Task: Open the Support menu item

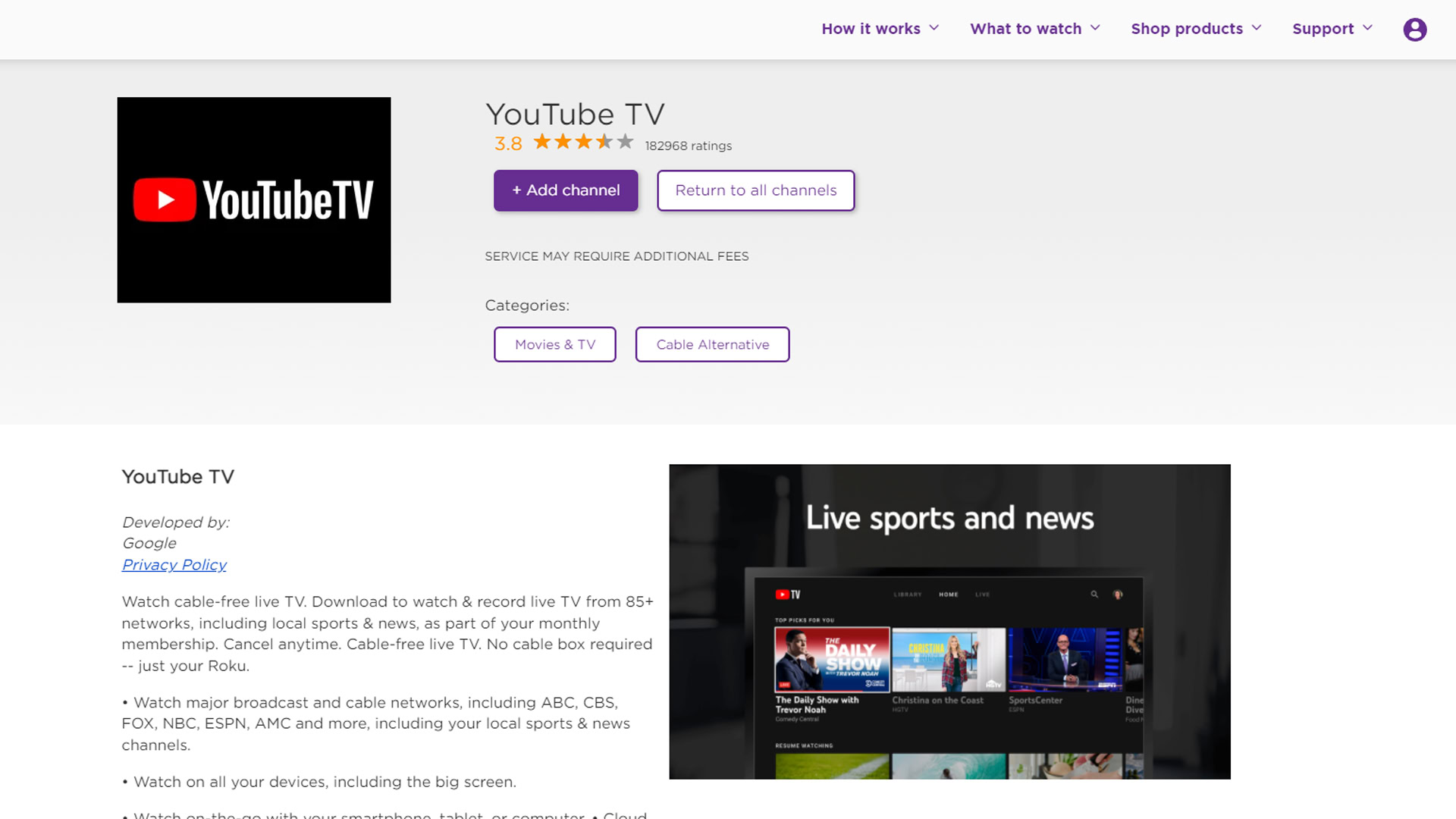Action: (1323, 29)
